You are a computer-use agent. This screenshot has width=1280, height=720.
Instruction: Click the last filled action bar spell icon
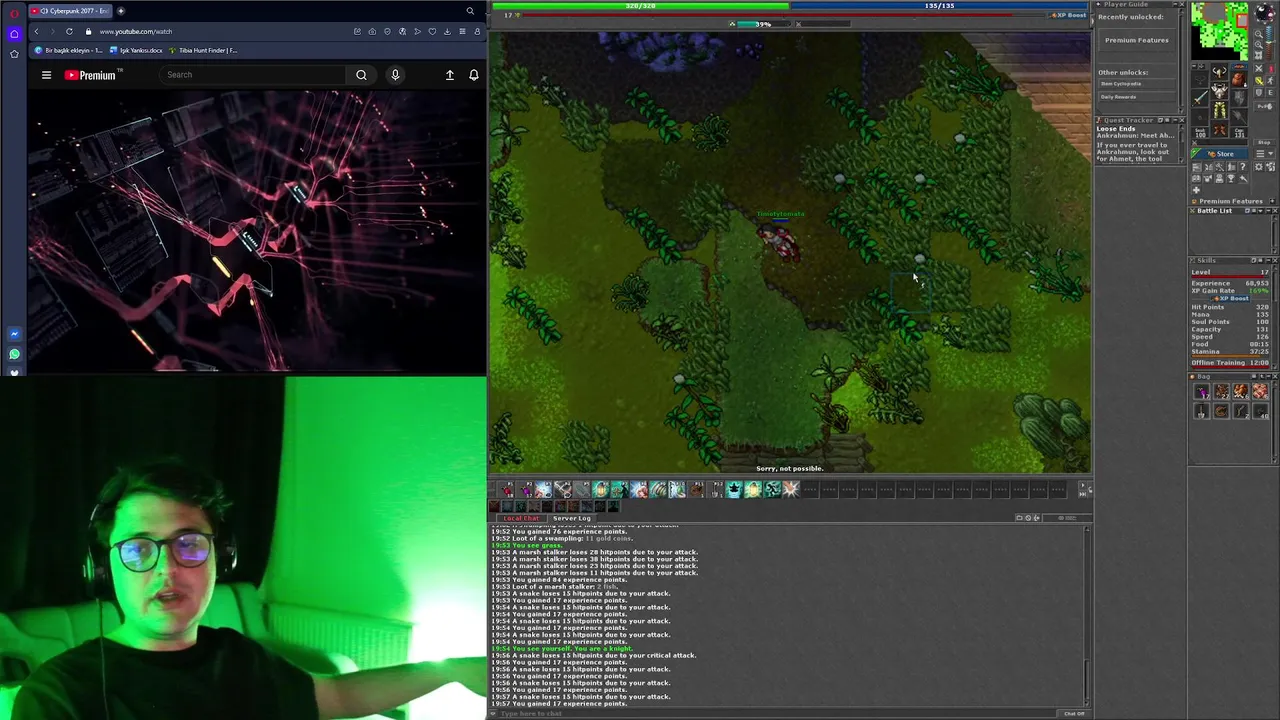pos(791,489)
